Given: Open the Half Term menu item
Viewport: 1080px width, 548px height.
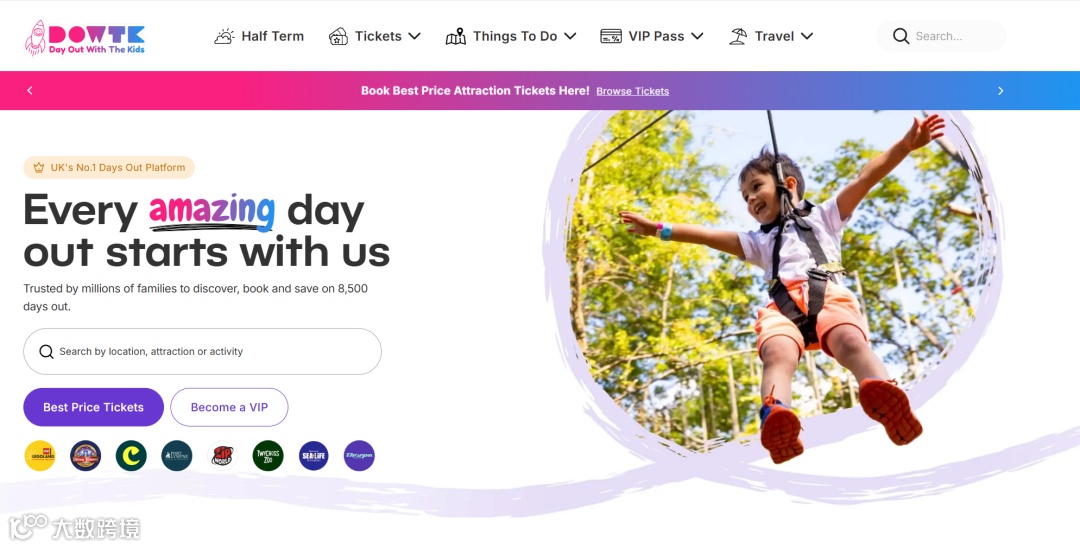Looking at the screenshot, I should point(259,36).
